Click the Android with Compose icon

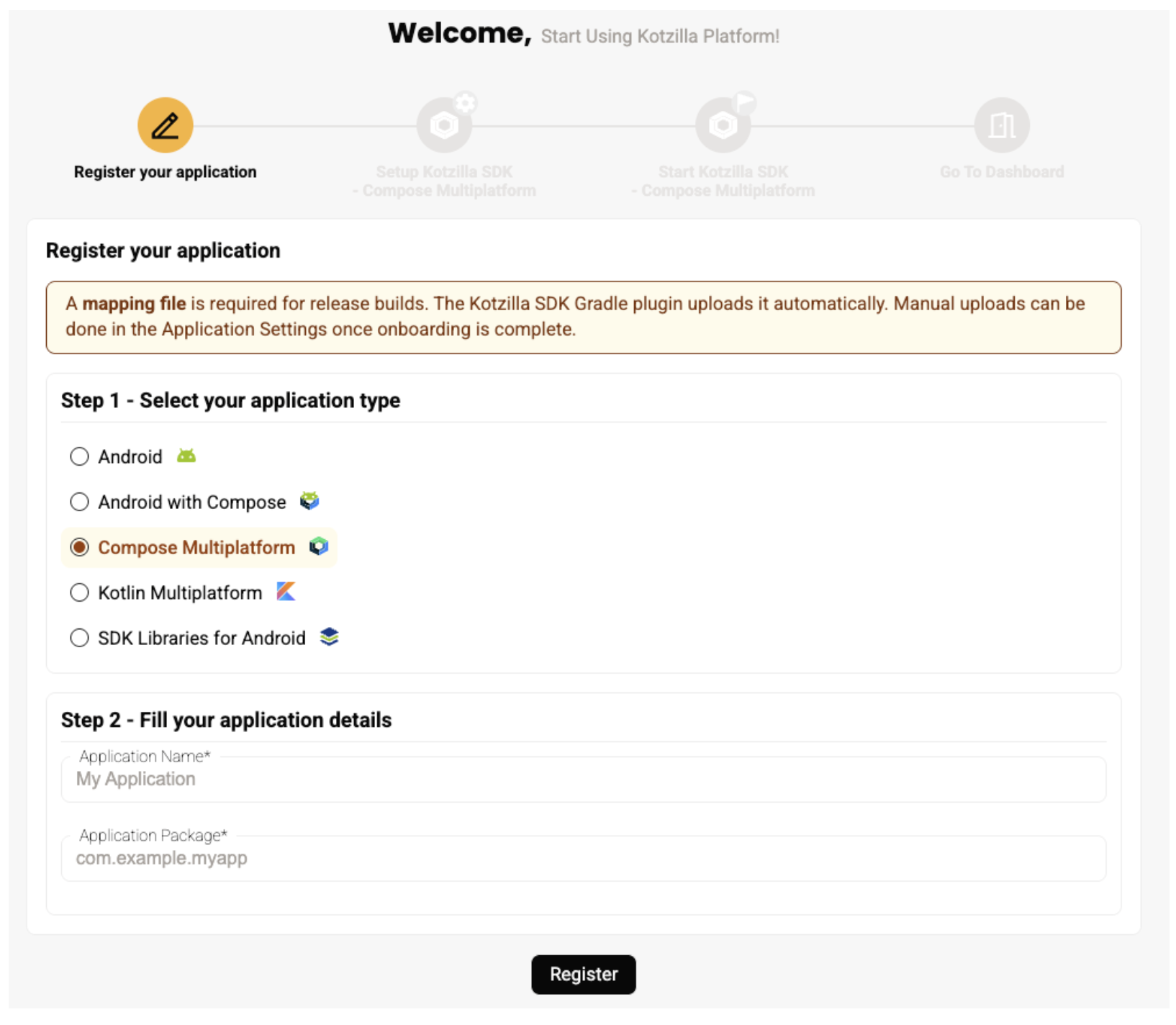(309, 501)
